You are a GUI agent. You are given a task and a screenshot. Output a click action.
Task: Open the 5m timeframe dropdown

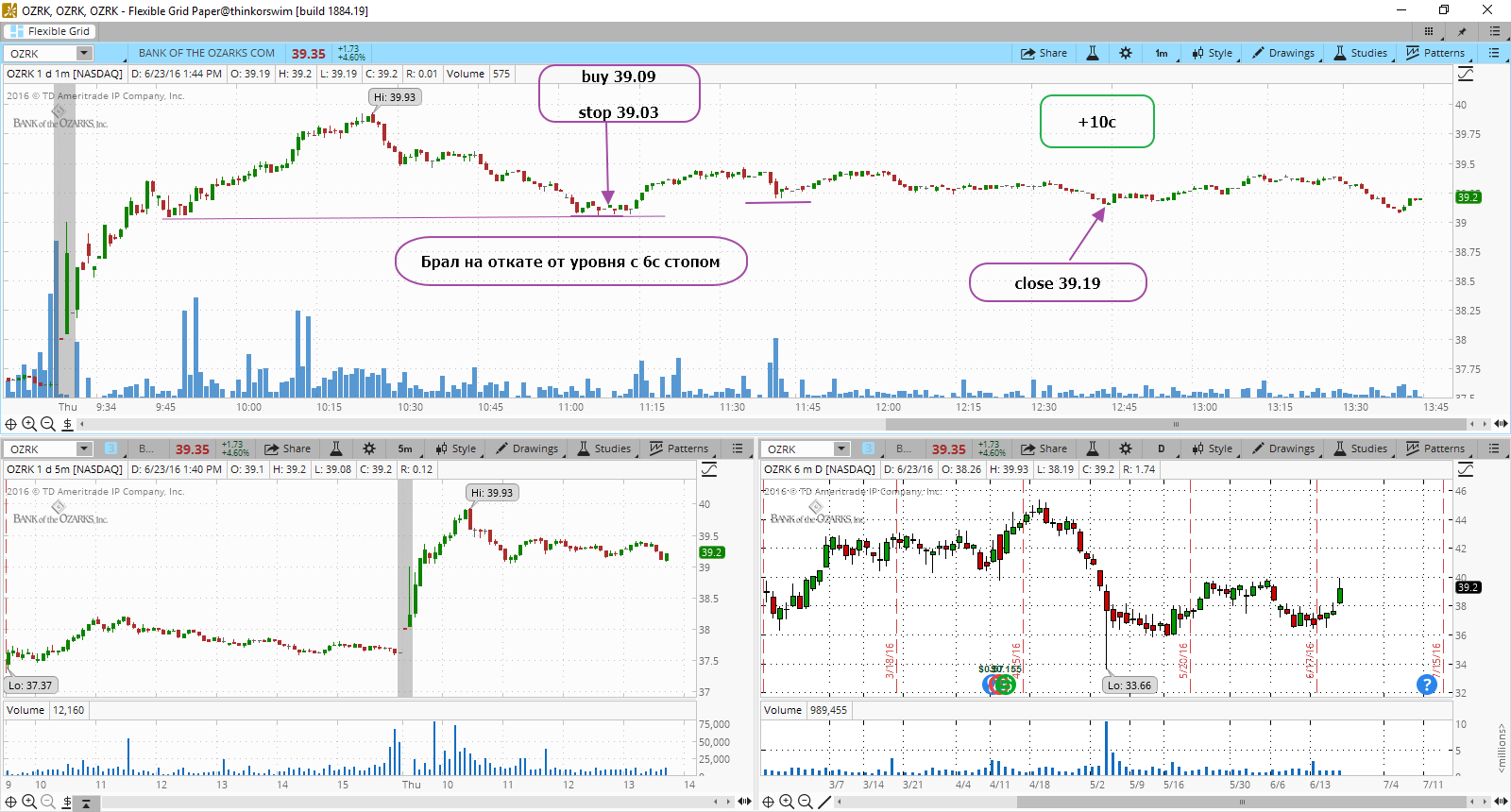click(x=407, y=448)
